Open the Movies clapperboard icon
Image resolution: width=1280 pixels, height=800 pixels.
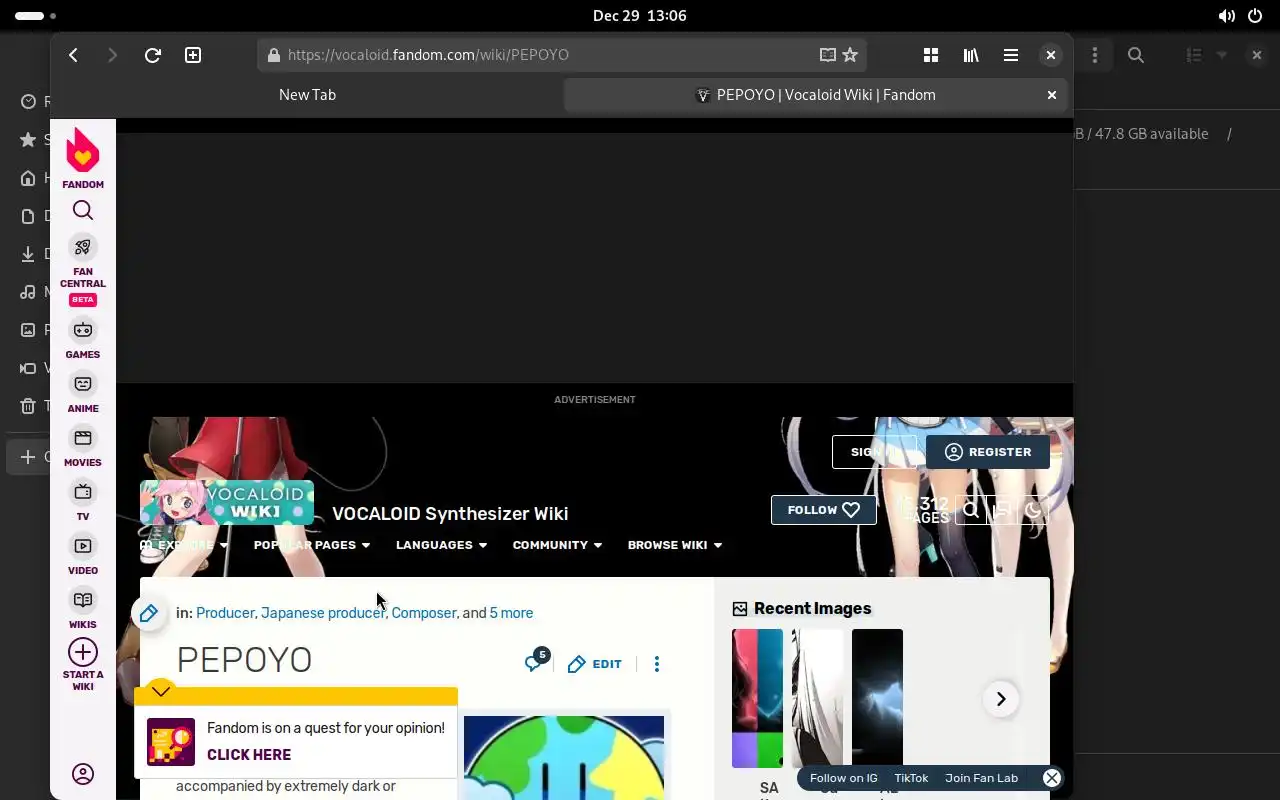point(83,438)
